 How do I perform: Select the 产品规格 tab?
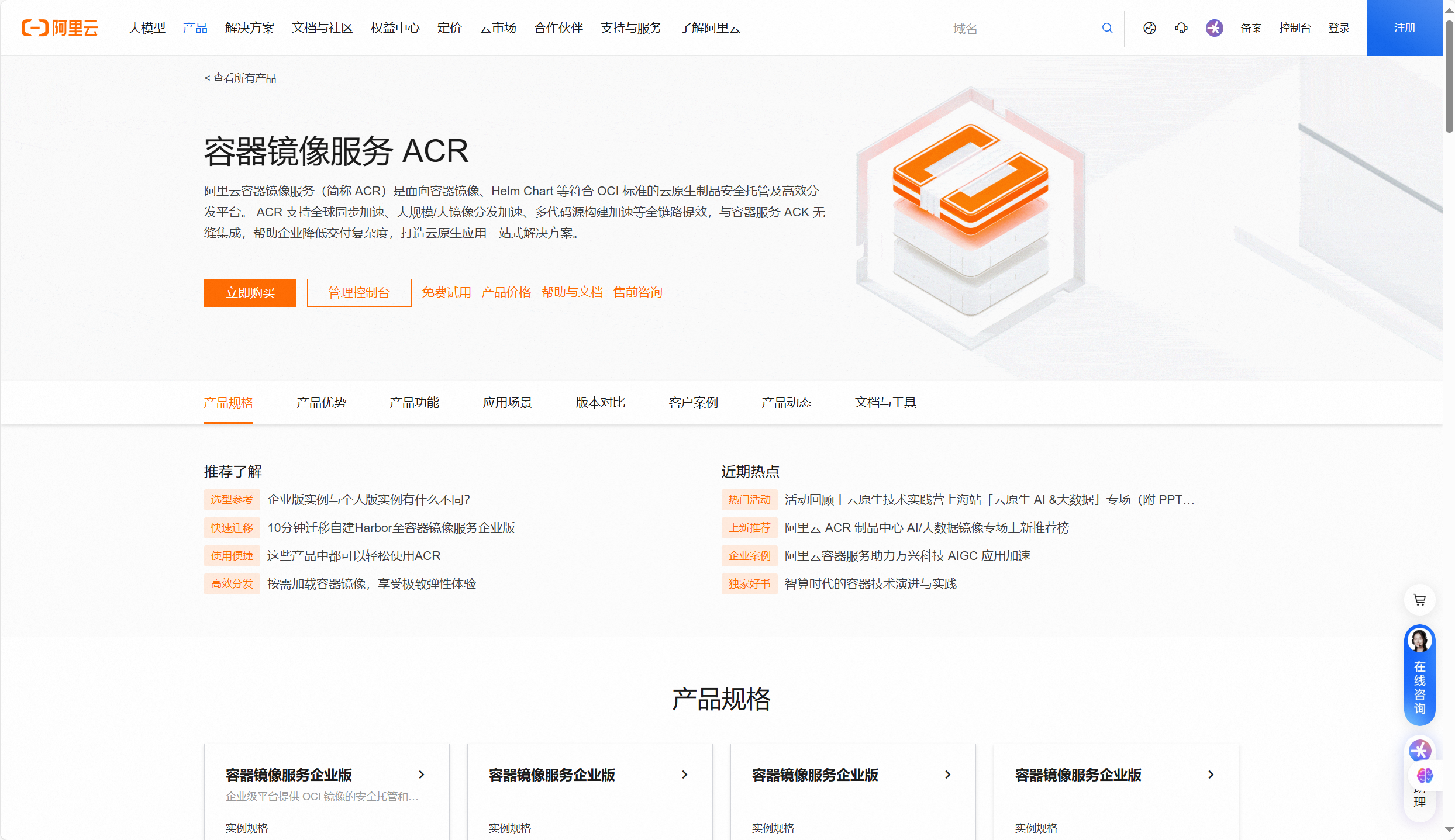pos(229,403)
